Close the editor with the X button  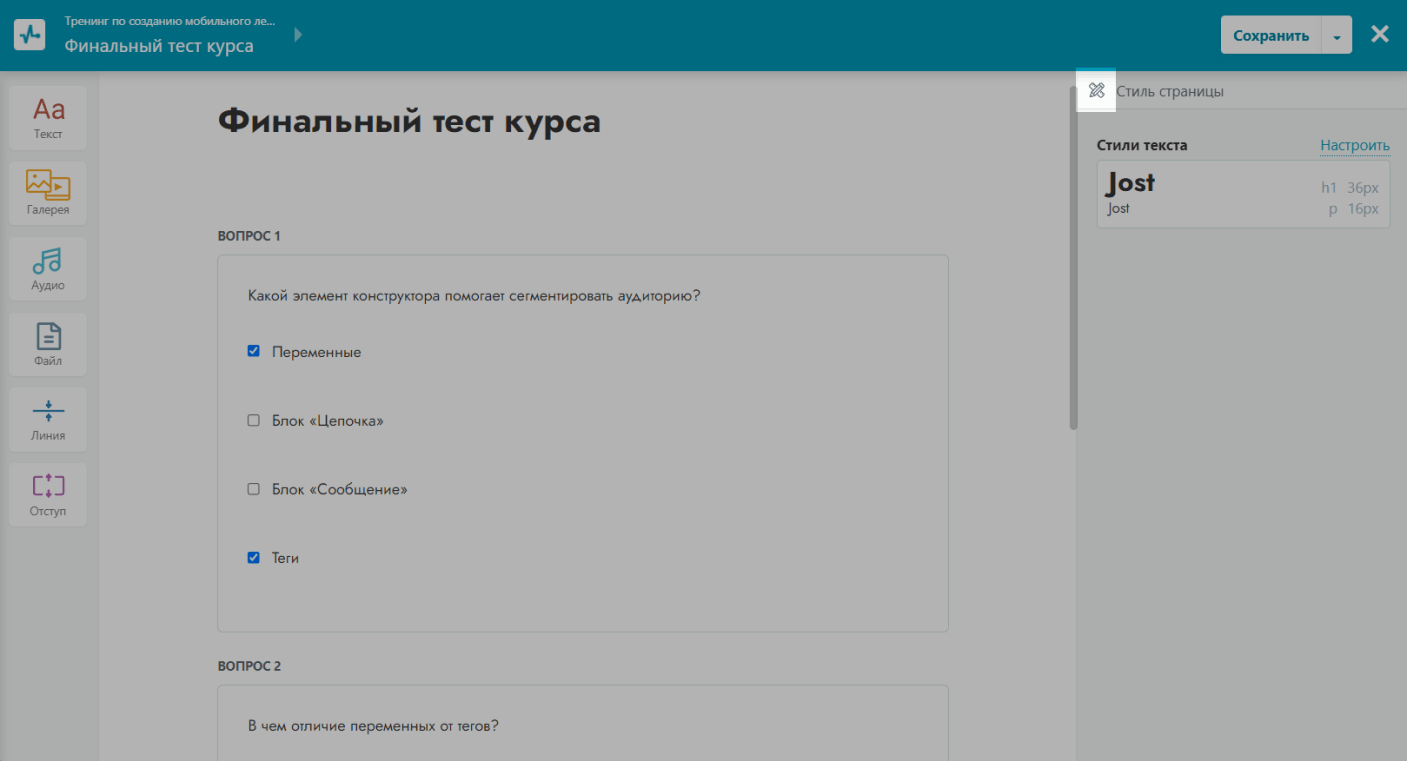click(x=1379, y=35)
